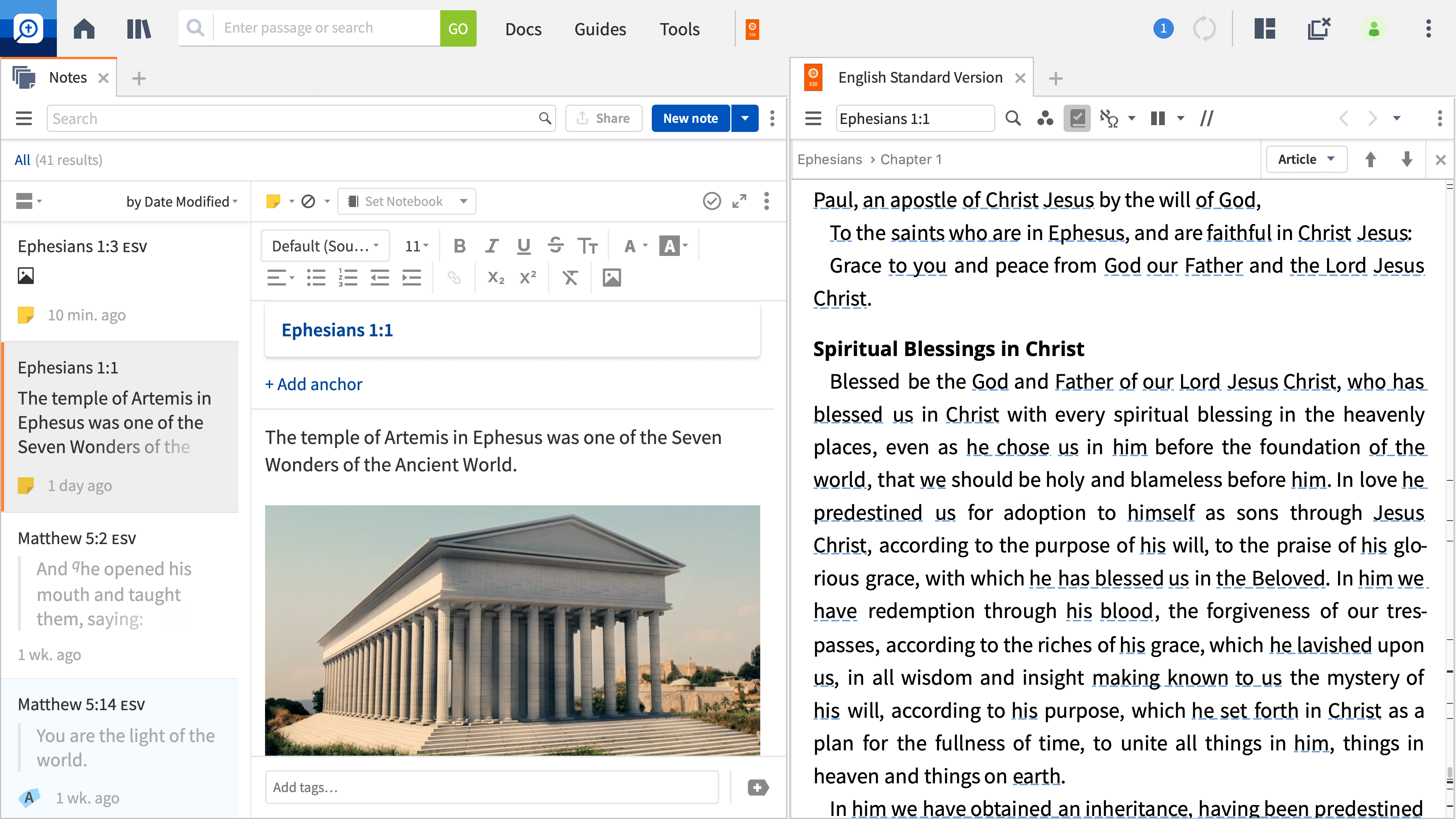
Task: Insert image into the note
Action: (612, 278)
